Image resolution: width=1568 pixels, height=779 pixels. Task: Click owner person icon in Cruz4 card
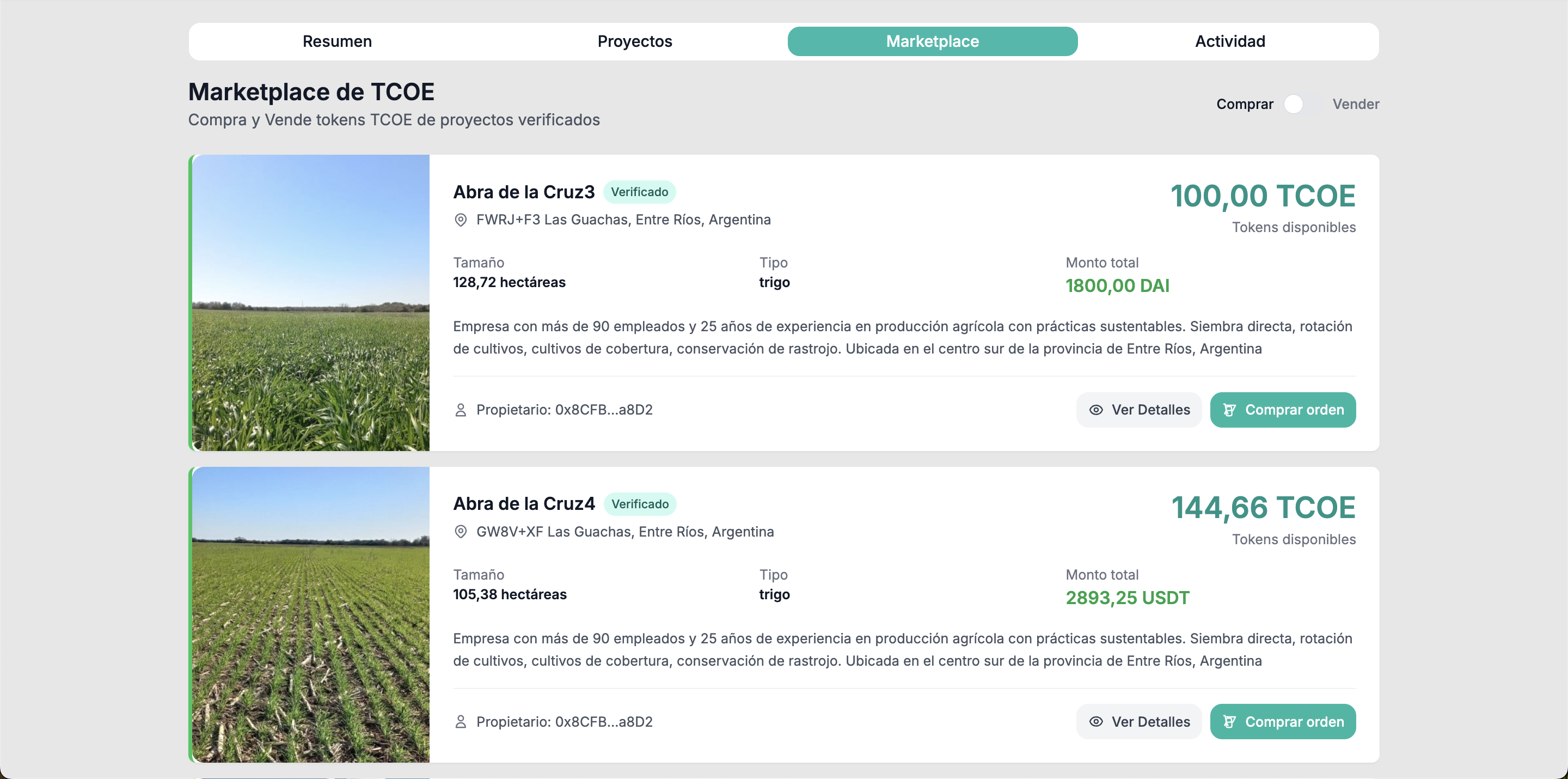pyautogui.click(x=461, y=722)
